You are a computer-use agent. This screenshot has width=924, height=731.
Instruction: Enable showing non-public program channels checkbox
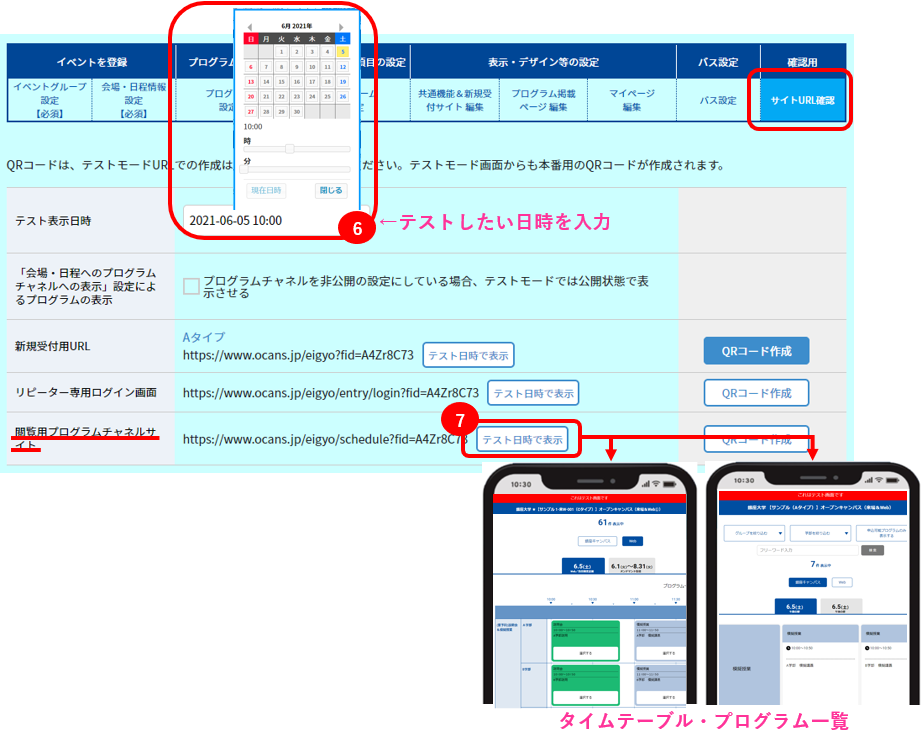click(191, 287)
